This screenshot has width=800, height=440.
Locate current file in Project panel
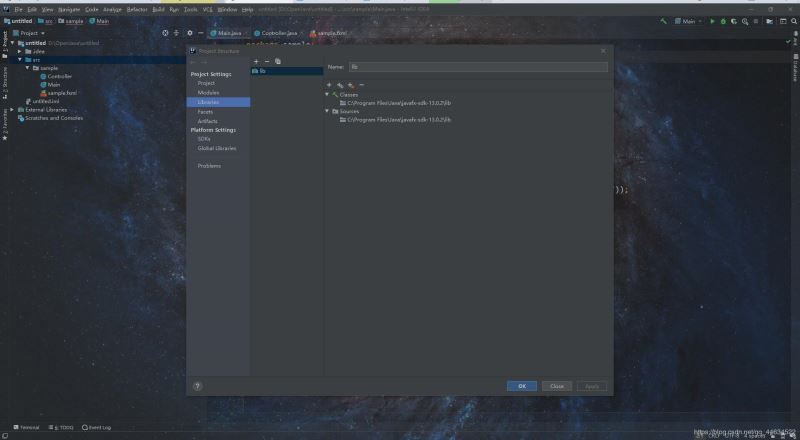pos(165,33)
